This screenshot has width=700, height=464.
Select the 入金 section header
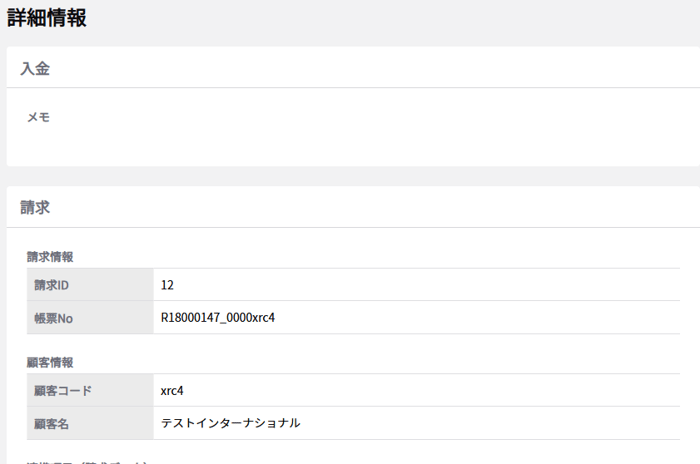pyautogui.click(x=36, y=68)
